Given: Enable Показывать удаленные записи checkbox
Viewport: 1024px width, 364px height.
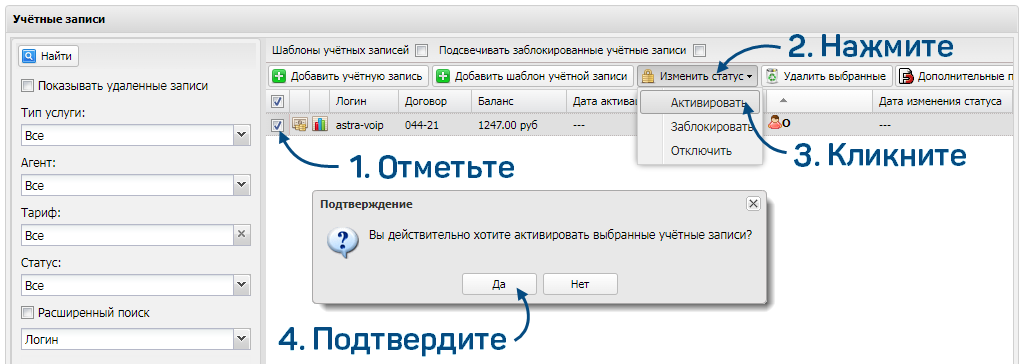Looking at the screenshot, I should coord(27,86).
